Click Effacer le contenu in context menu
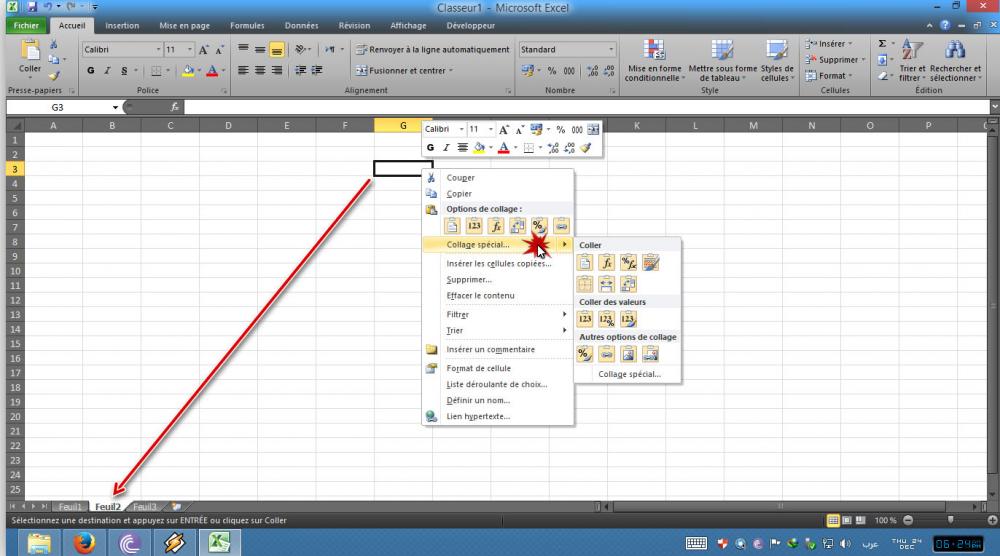This screenshot has width=1000, height=556. click(x=498, y=296)
